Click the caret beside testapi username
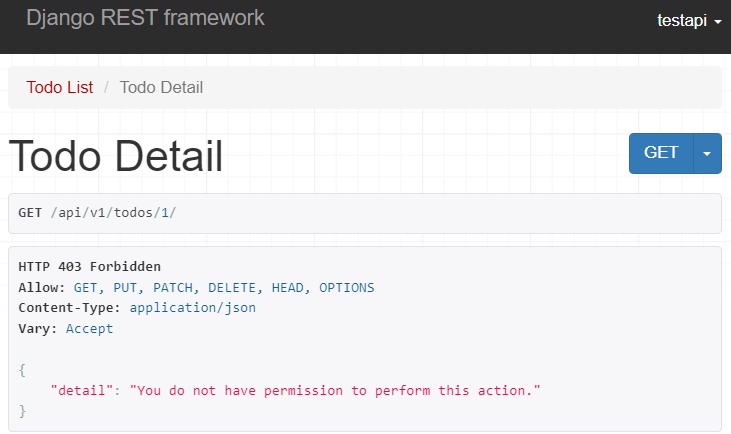The height and width of the screenshot is (434, 731). click(718, 22)
